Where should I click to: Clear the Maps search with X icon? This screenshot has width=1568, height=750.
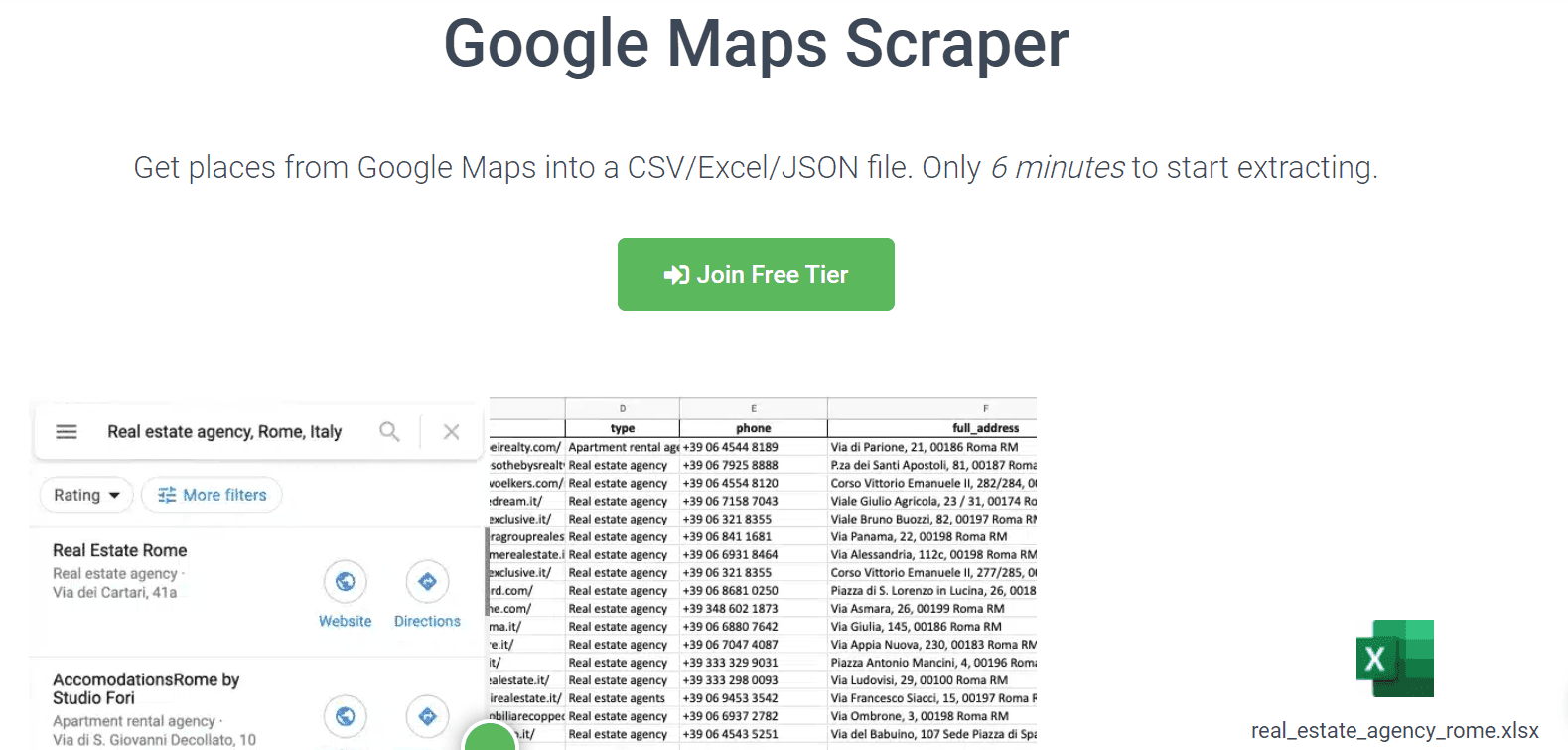point(451,432)
